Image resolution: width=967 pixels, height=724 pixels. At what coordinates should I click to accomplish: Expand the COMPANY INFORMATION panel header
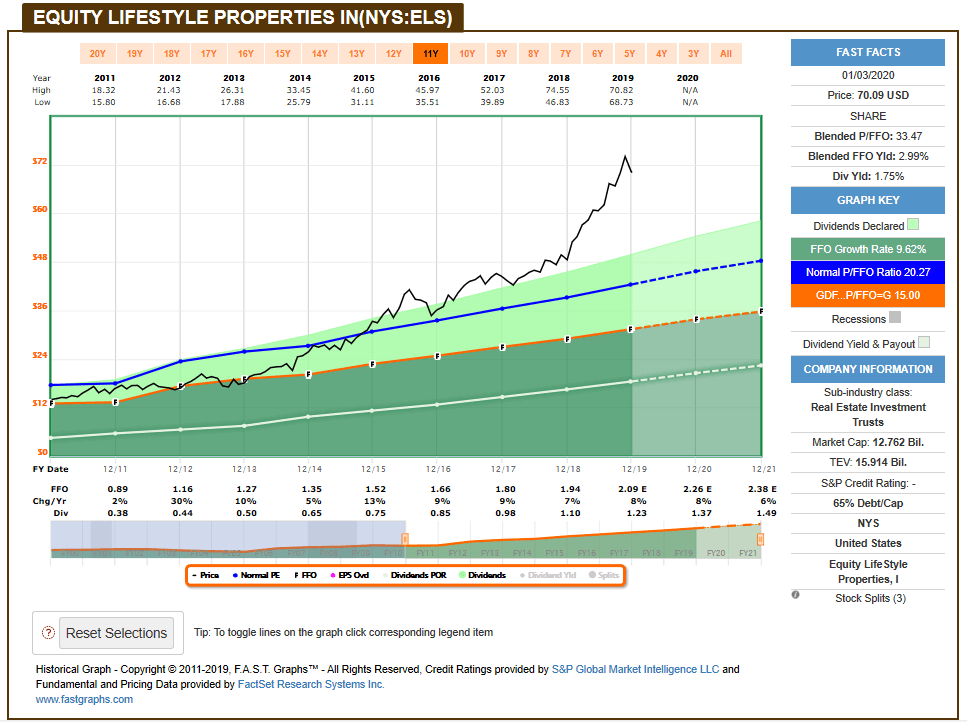[867, 369]
